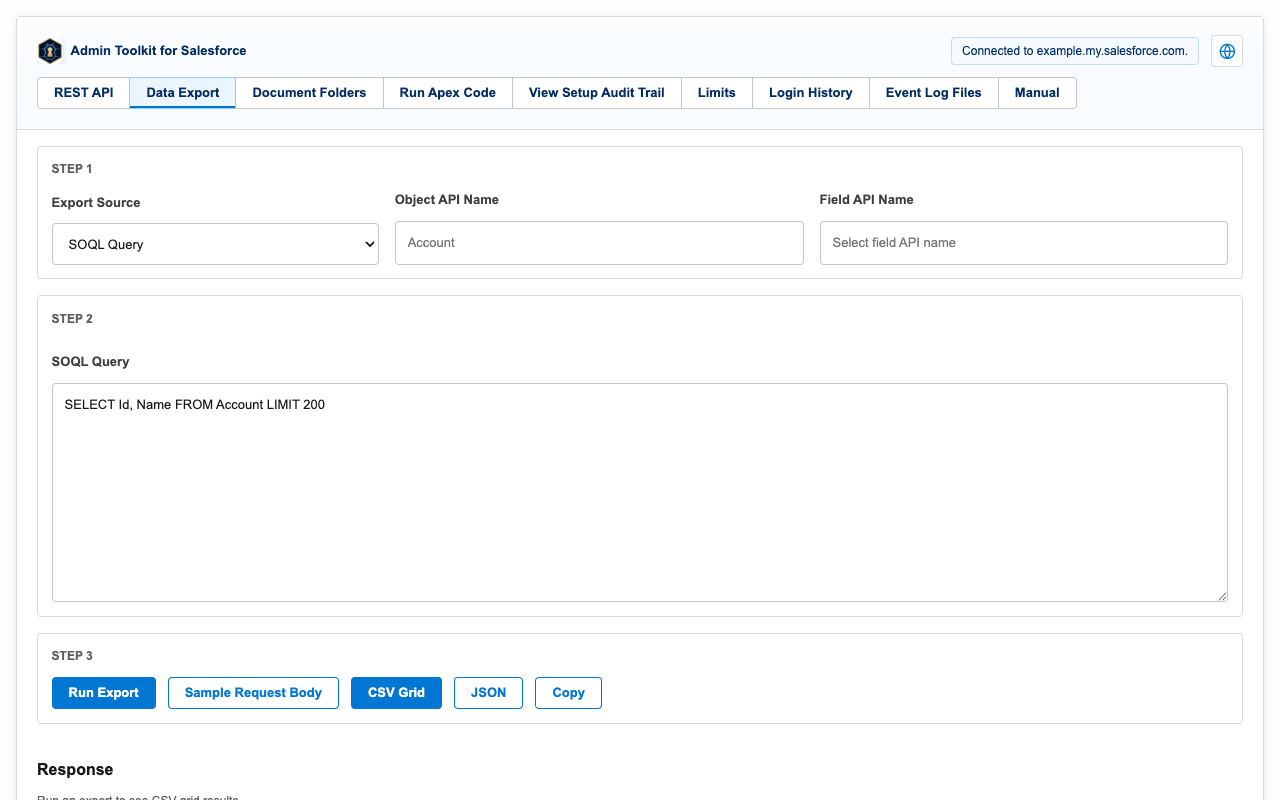Select the CSV Grid view button
Viewport: 1280px width, 800px height.
396,693
